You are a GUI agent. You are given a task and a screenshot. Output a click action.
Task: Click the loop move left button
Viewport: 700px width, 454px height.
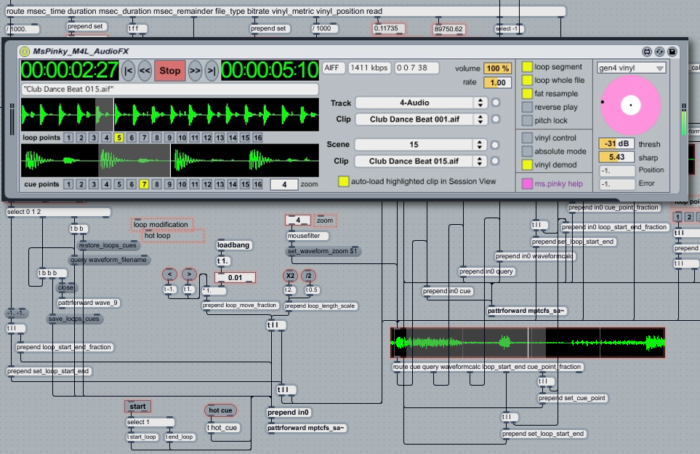[x=170, y=275]
